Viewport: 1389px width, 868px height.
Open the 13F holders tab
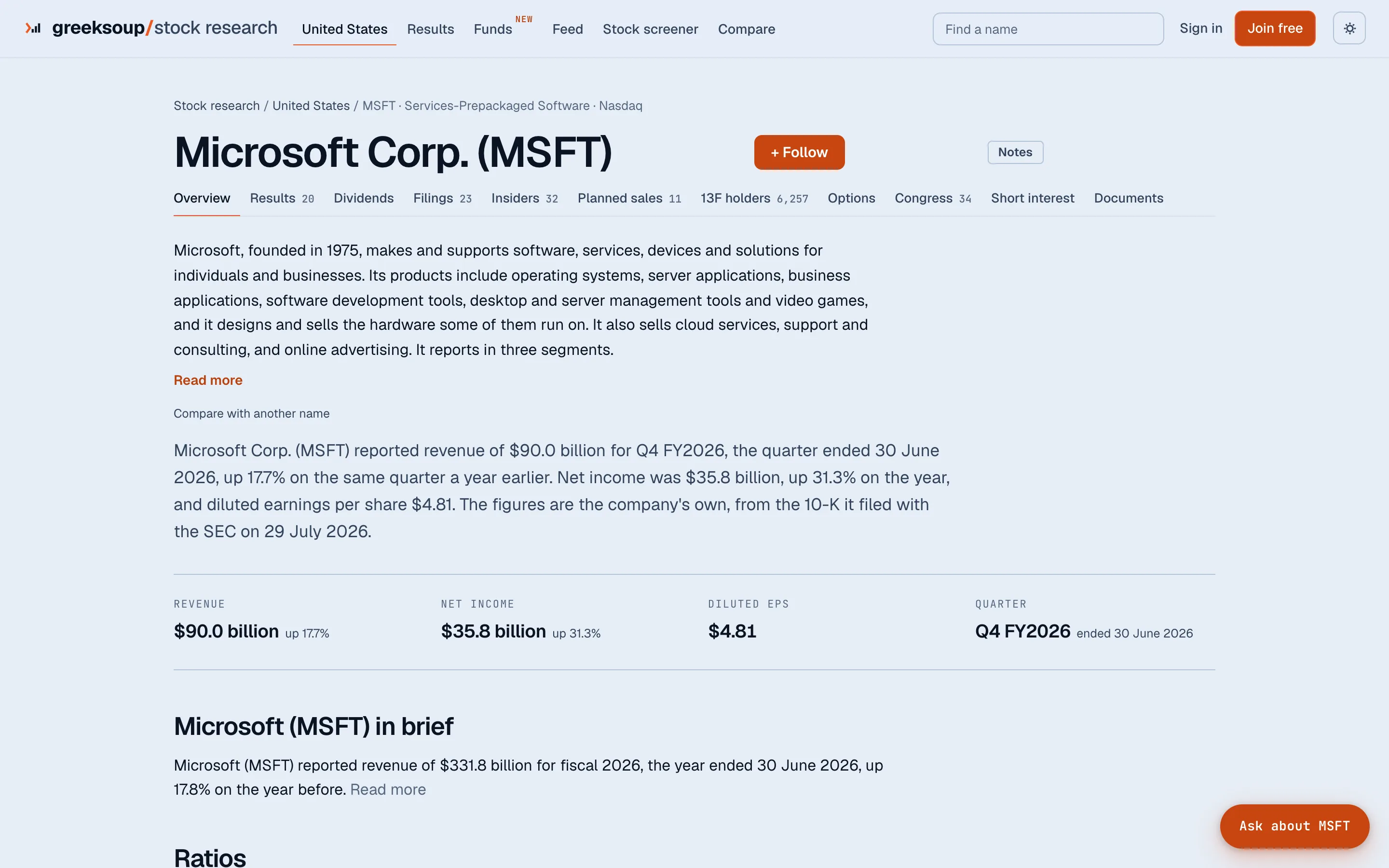coord(754,198)
